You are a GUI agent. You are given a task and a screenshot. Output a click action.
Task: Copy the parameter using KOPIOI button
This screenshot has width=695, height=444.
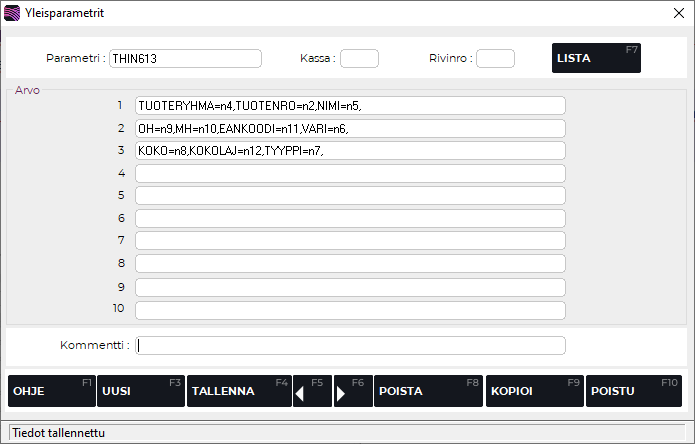[x=534, y=392]
